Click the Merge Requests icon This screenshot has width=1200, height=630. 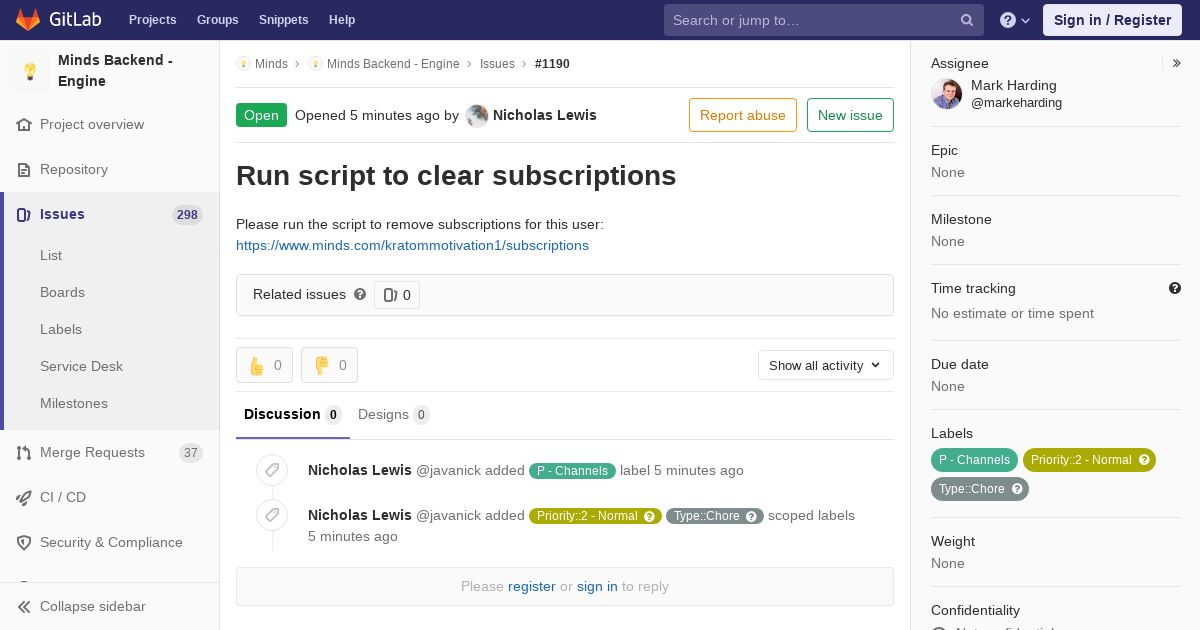point(24,453)
